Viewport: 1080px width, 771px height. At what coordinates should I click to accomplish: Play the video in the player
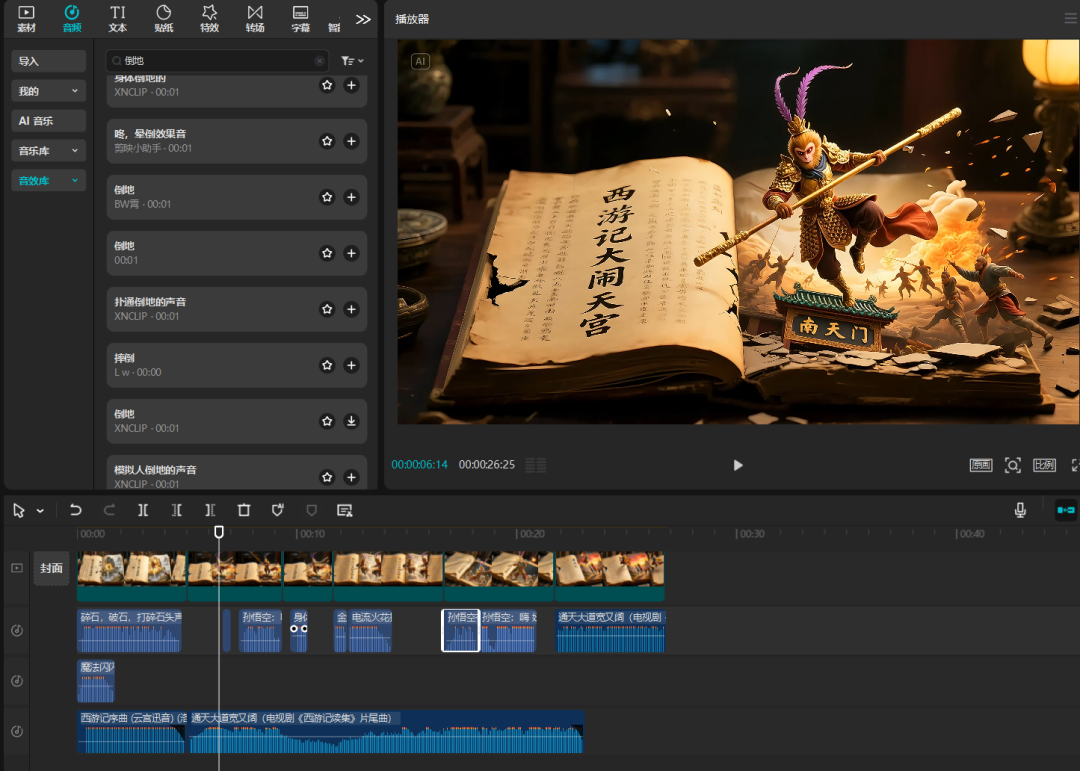[x=738, y=465]
